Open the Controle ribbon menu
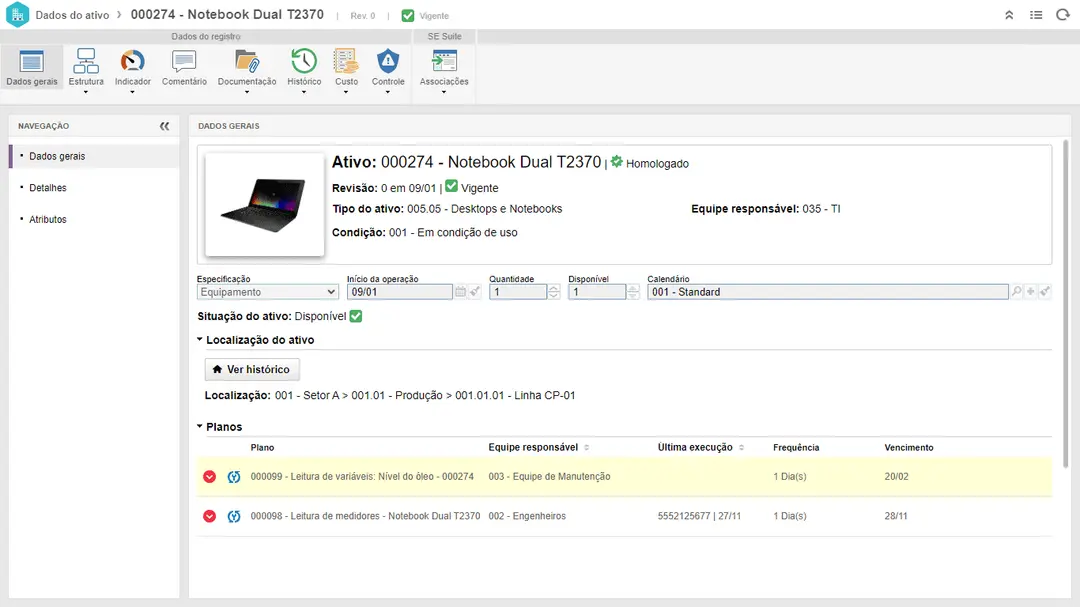Viewport: 1080px width, 607px height. [388, 70]
